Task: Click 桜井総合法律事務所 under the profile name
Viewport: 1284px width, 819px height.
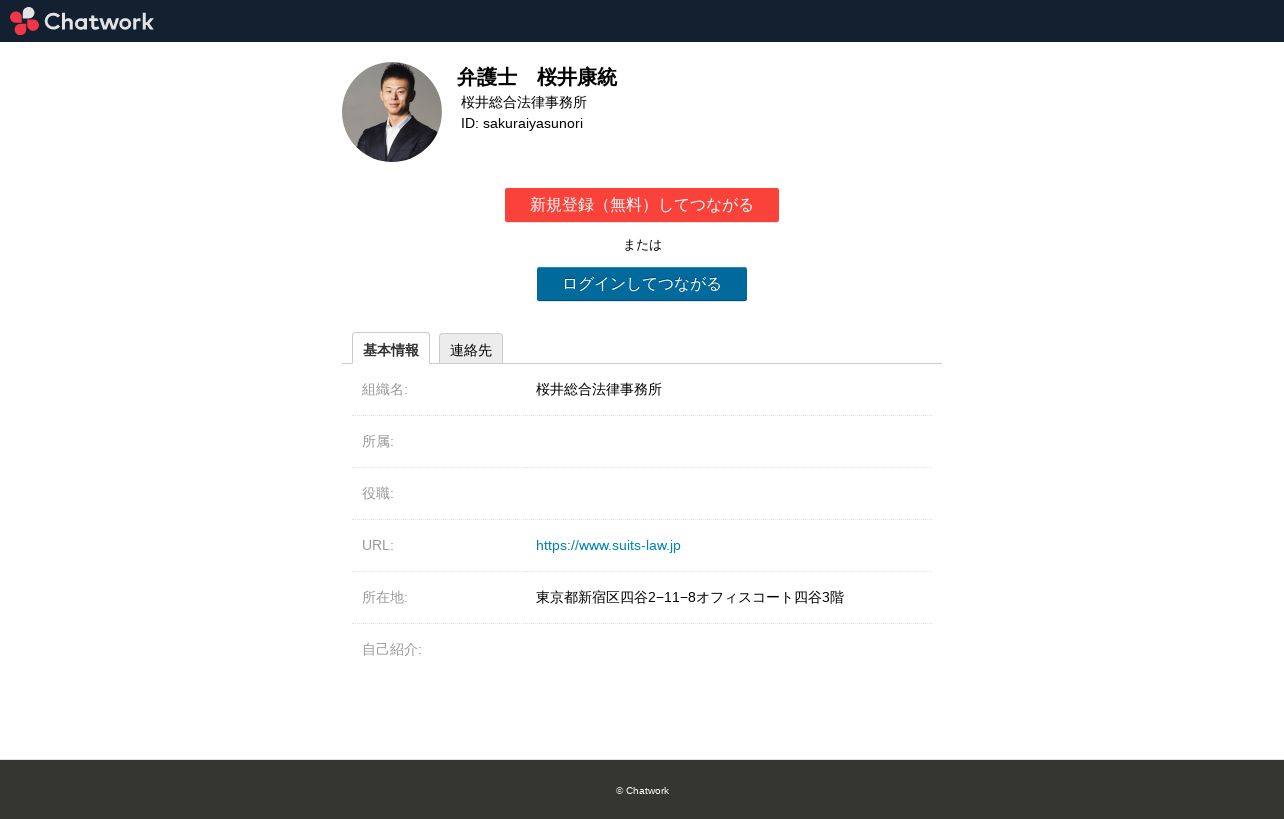Action: (x=524, y=102)
